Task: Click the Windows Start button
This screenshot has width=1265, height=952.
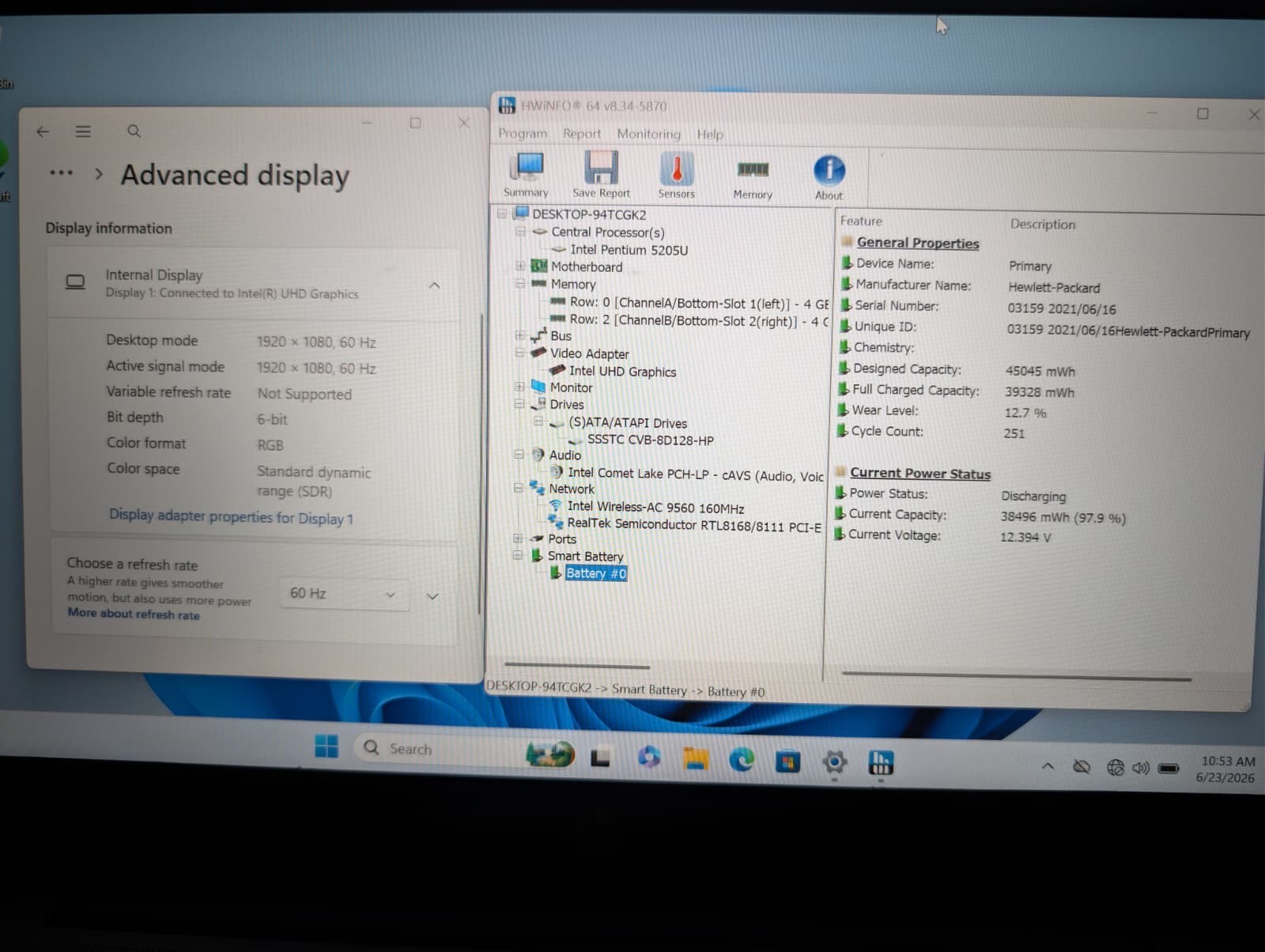Action: (x=327, y=746)
